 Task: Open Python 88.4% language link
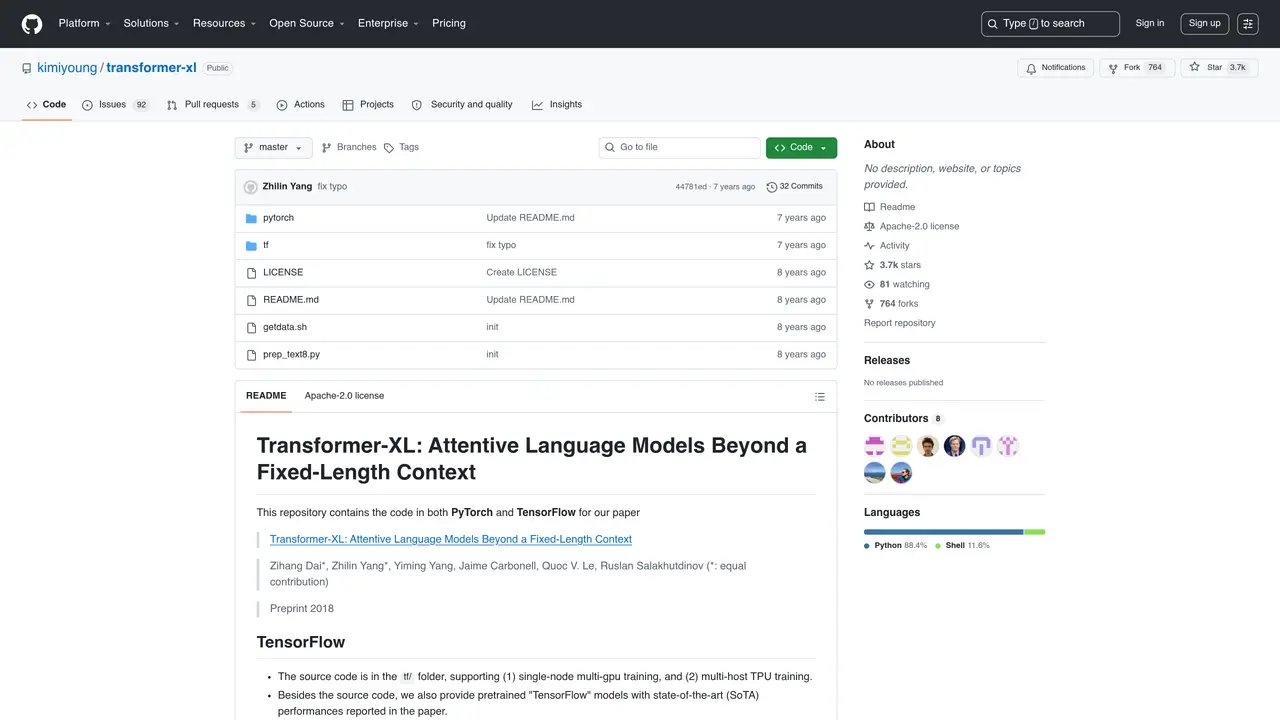click(896, 546)
